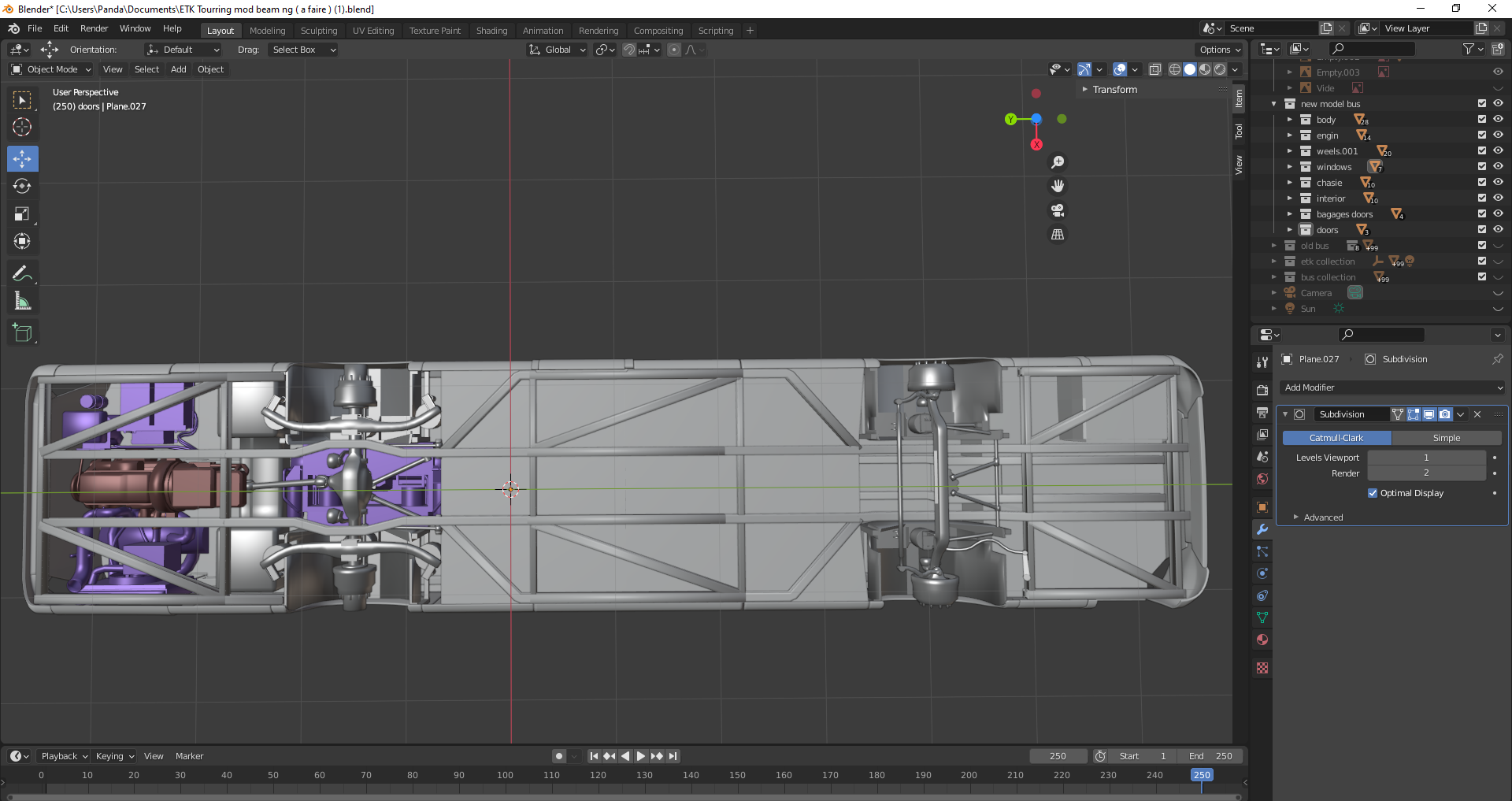This screenshot has height=801, width=1512.
Task: Select Simple subdivision type
Action: coord(1447,438)
